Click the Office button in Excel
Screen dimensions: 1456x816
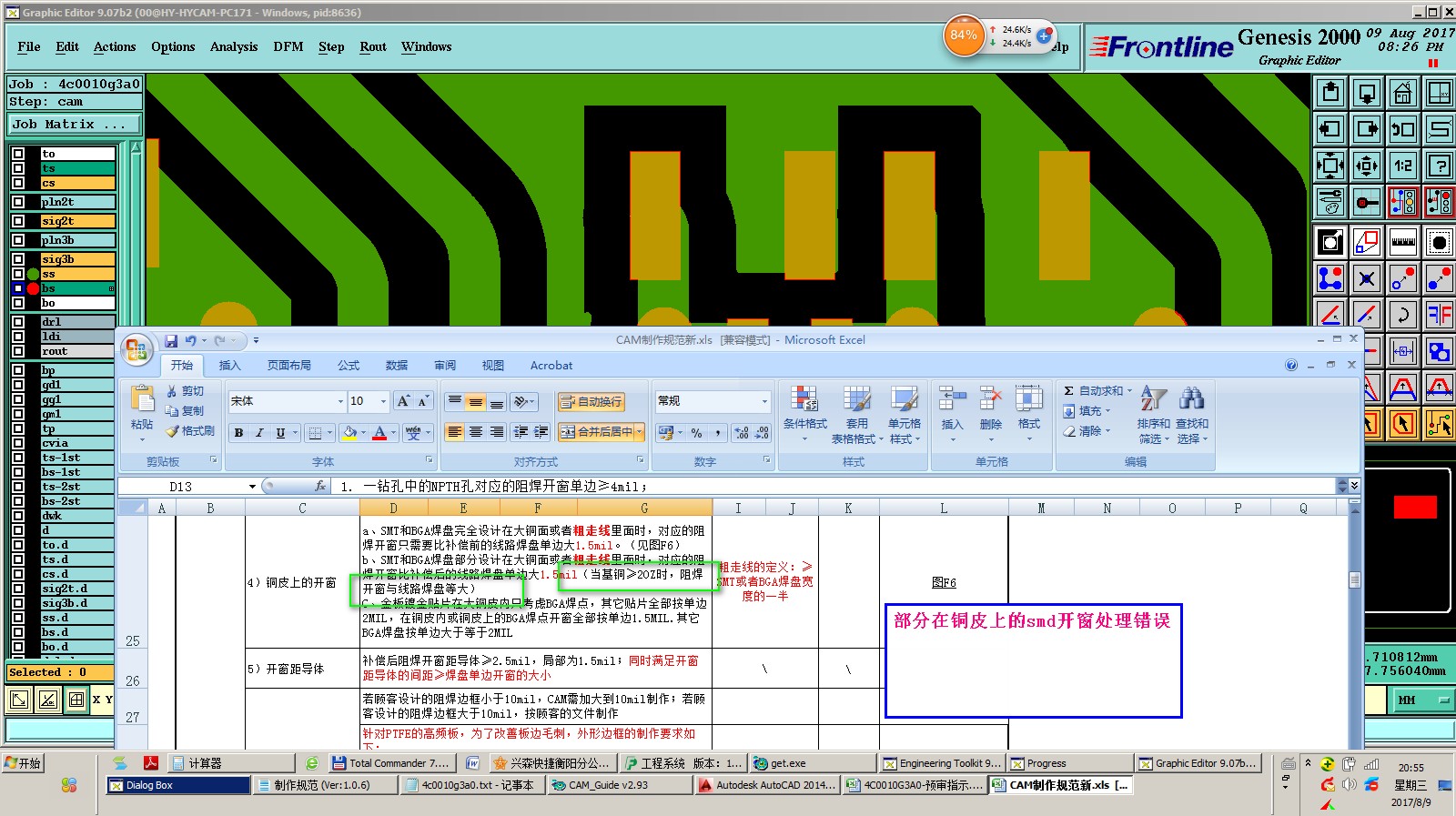tap(137, 348)
